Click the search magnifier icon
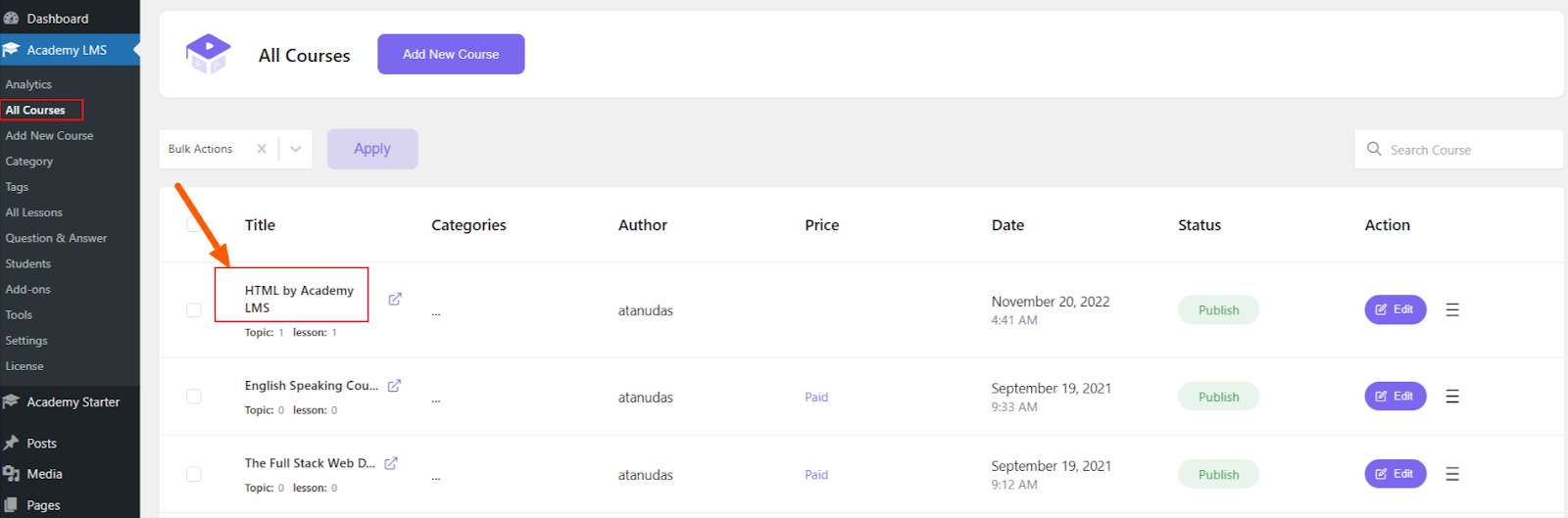 [x=1374, y=149]
